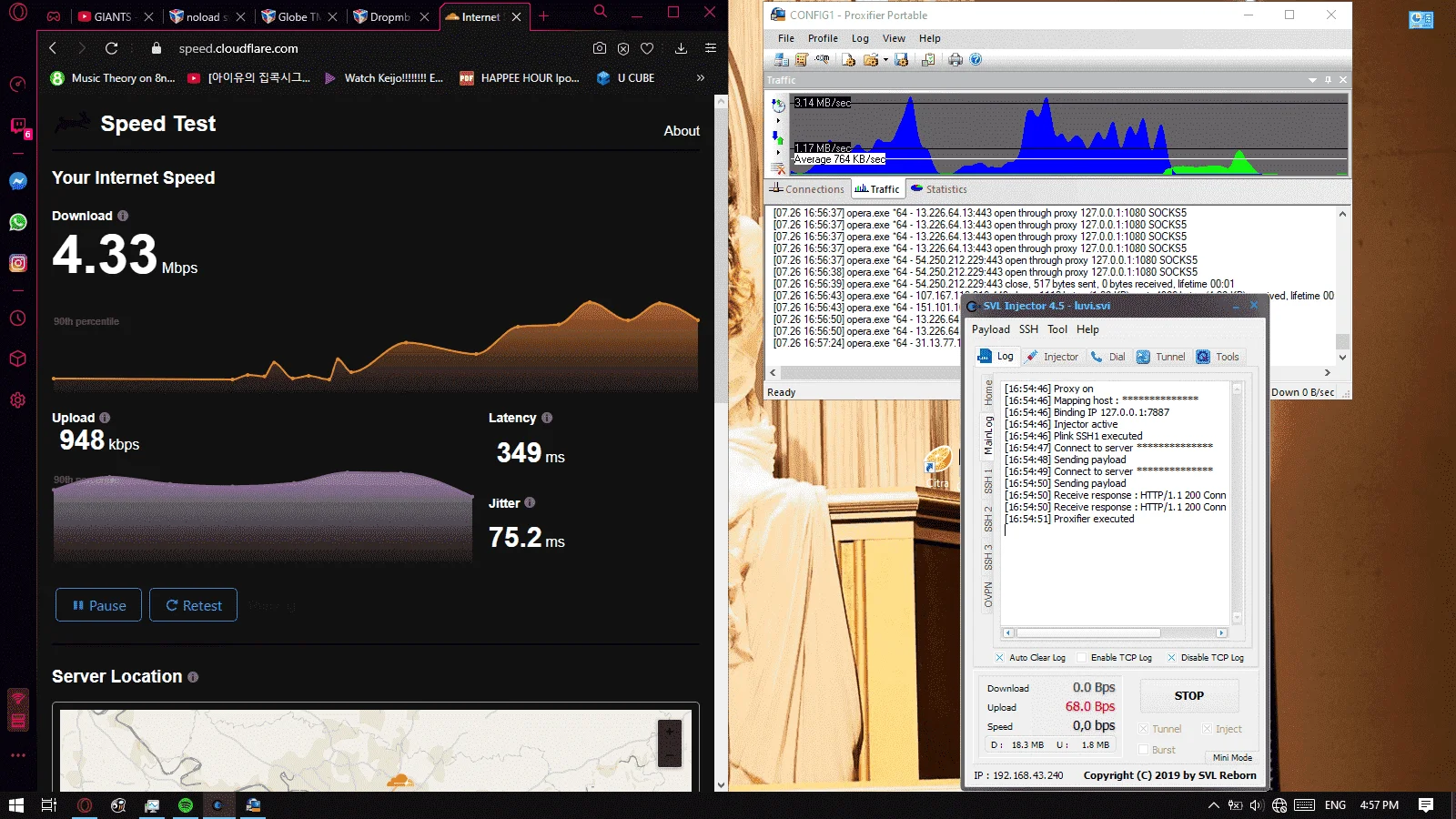Expand the hidden bookmarks chevron
1456x819 pixels.
tap(701, 78)
